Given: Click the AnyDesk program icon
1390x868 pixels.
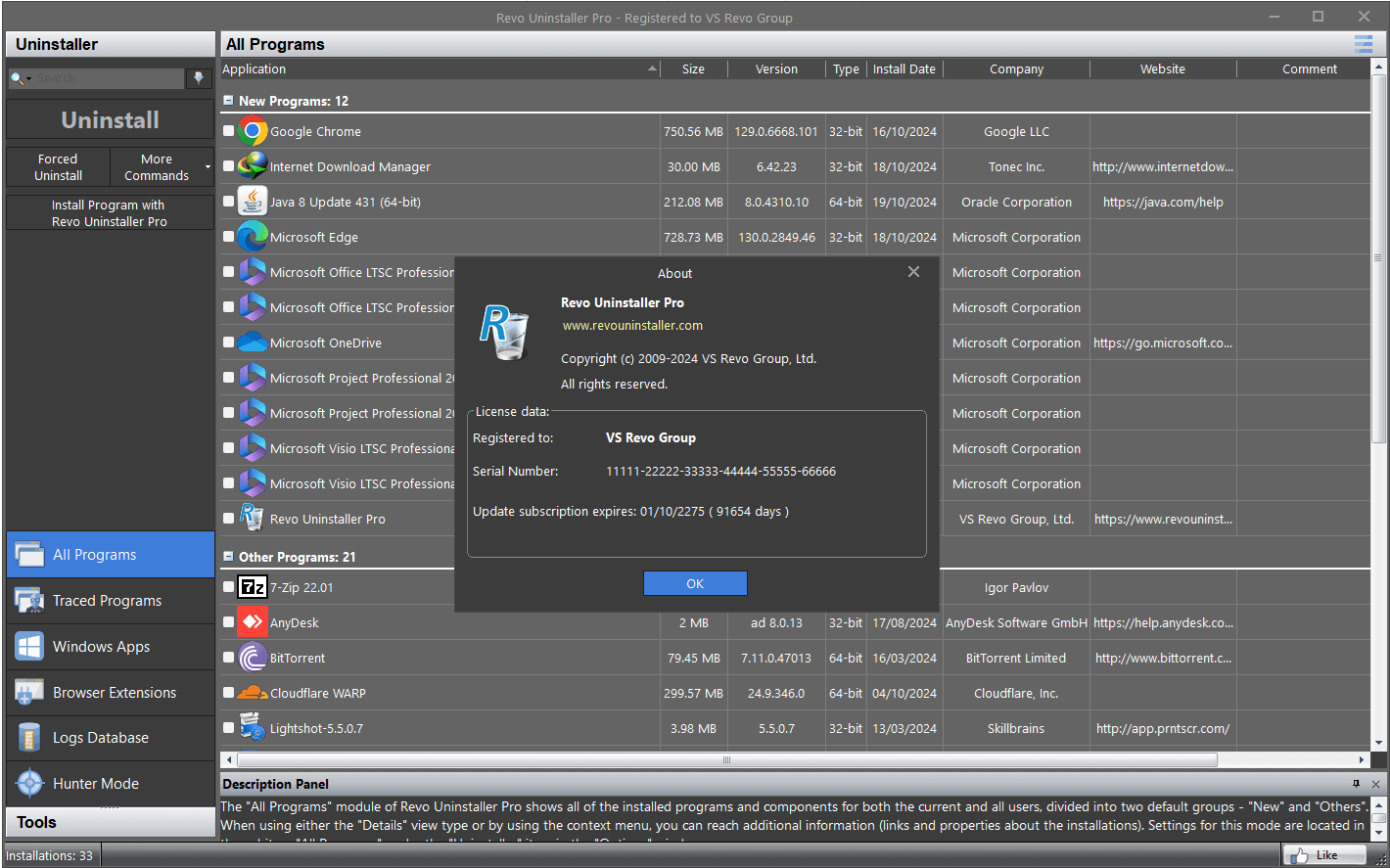Looking at the screenshot, I should 253,622.
